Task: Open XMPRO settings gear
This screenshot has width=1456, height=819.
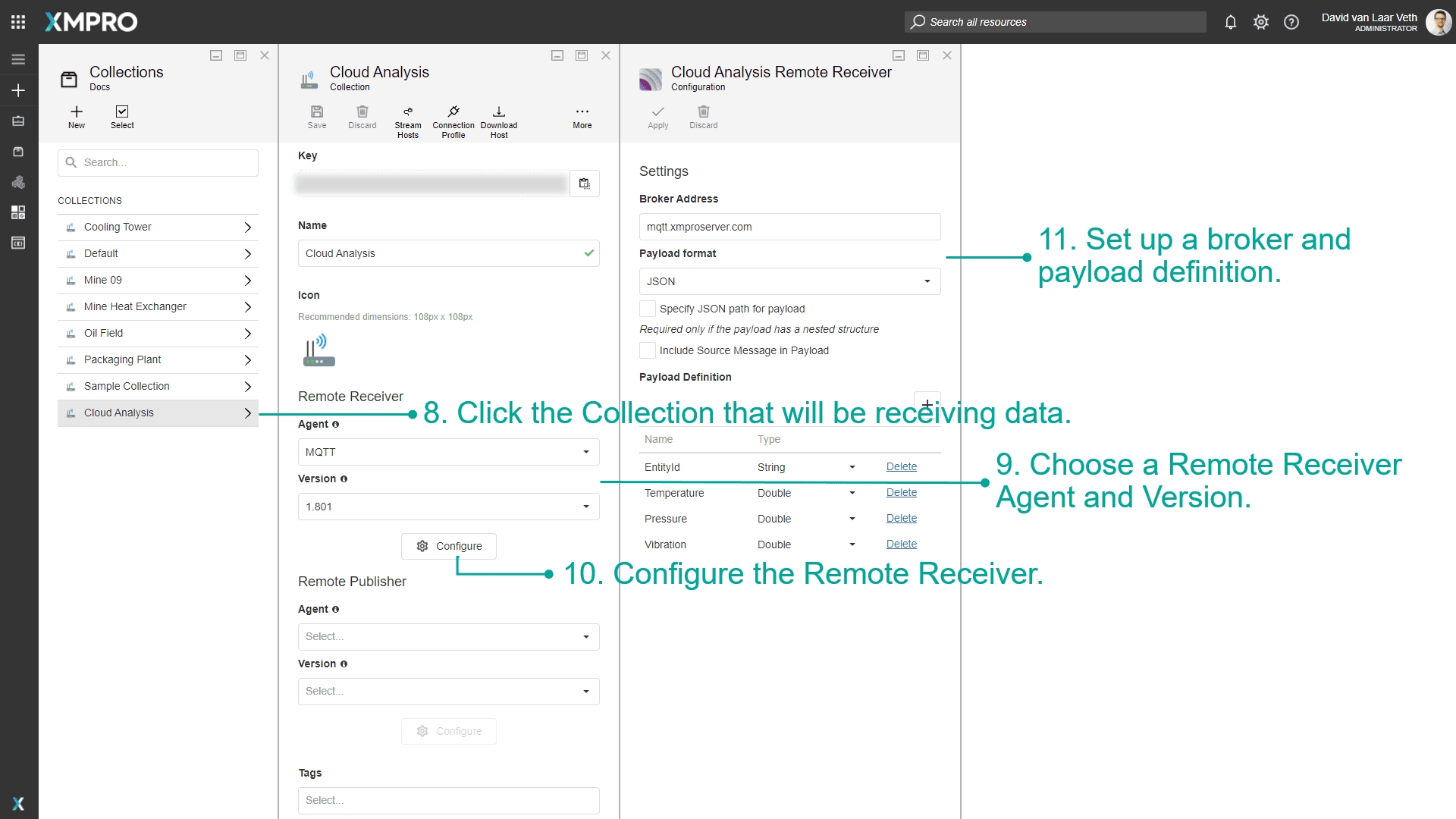Action: click(1261, 22)
